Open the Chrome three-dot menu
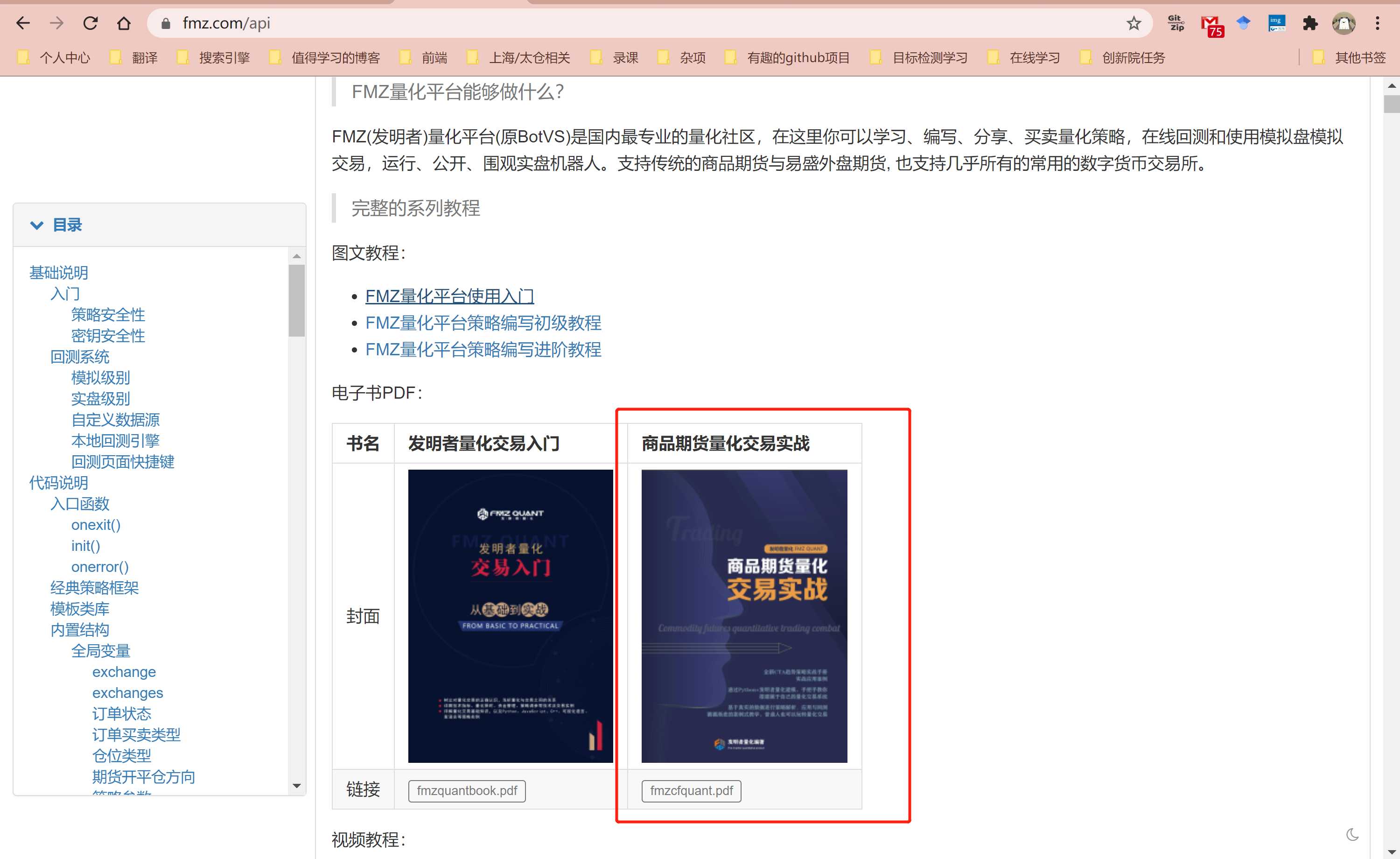Viewport: 1400px width, 859px height. pyautogui.click(x=1378, y=23)
